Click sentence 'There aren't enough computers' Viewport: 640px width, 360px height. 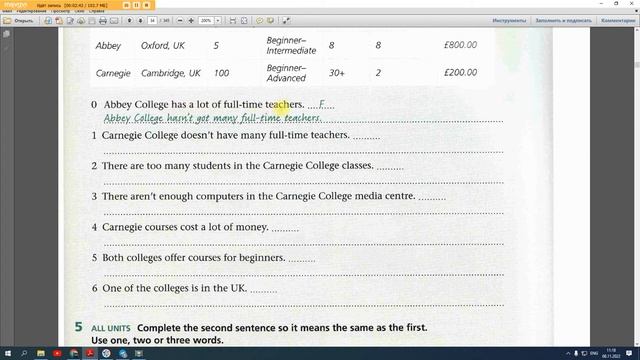pos(259,196)
